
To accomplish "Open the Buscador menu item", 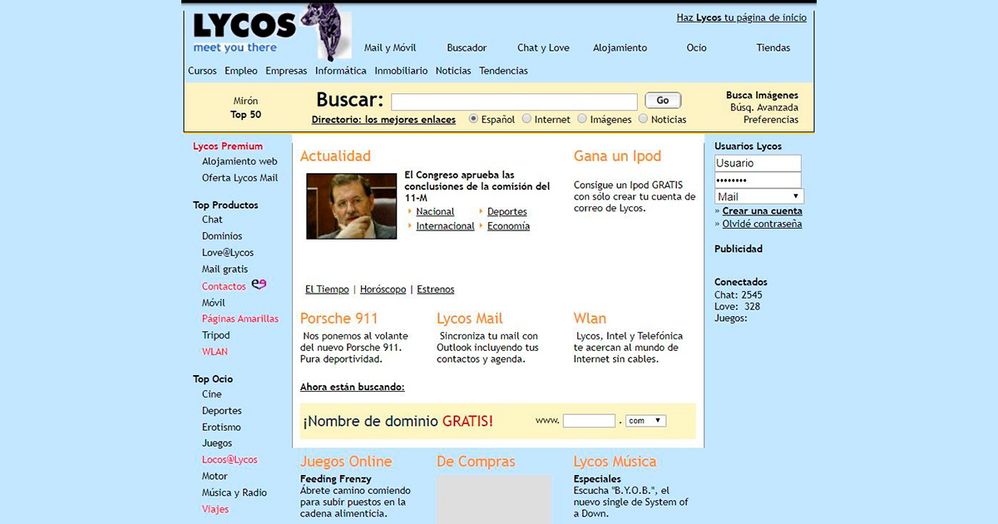I will [x=467, y=48].
